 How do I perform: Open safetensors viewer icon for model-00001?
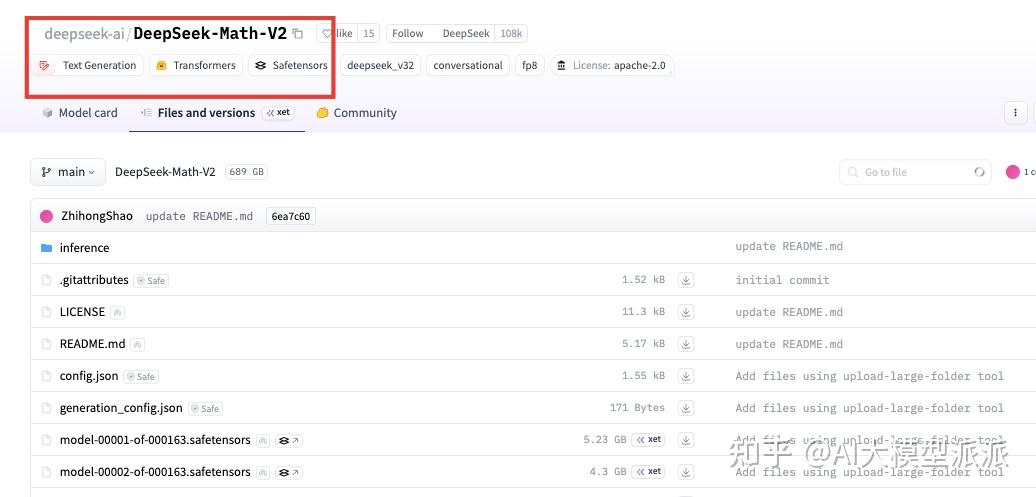coord(288,440)
